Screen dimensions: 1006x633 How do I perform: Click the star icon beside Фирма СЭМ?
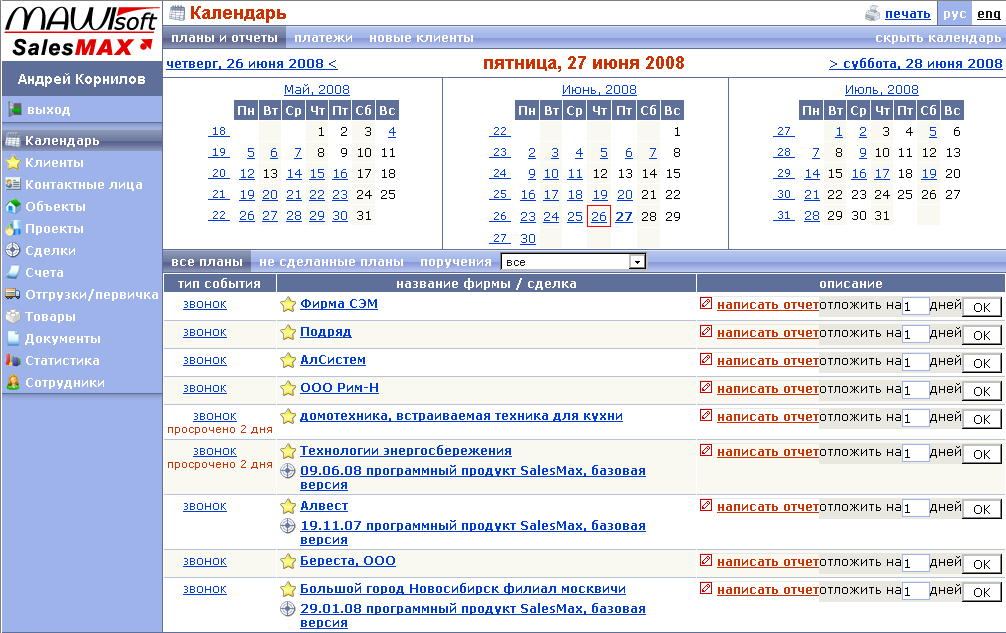[288, 304]
